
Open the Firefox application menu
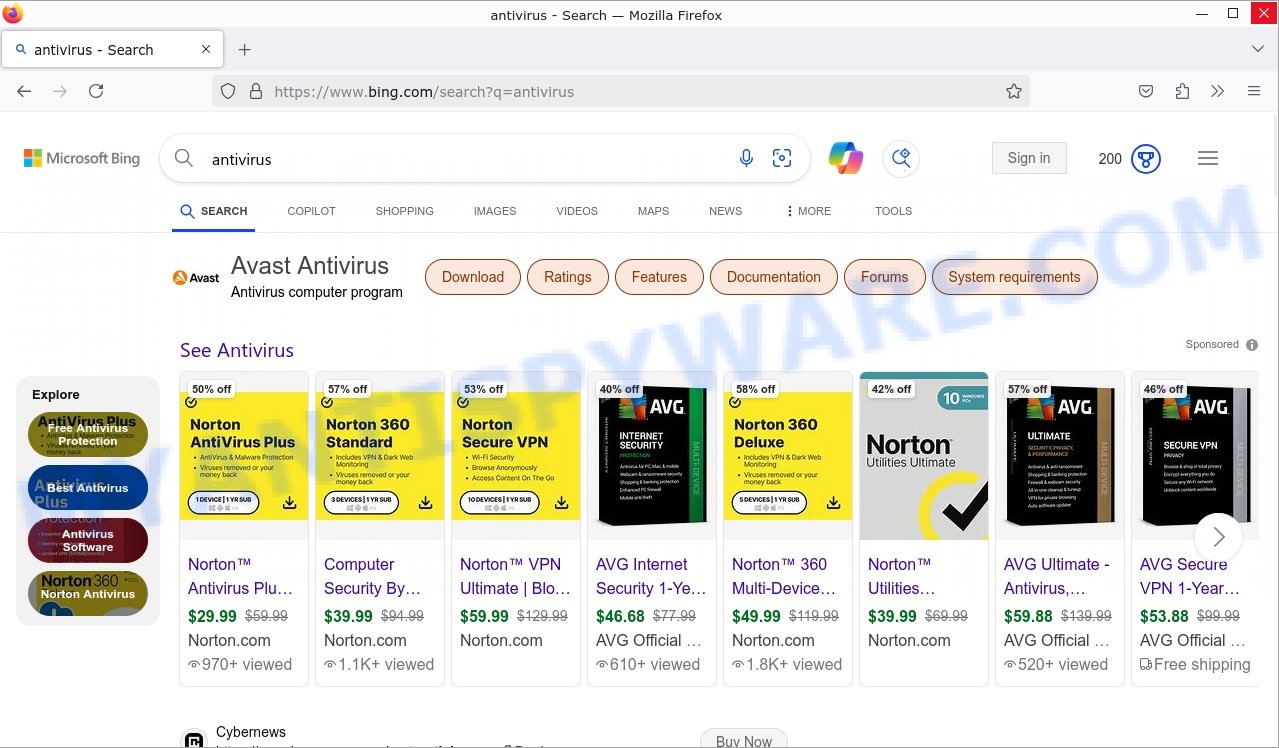point(1254,91)
